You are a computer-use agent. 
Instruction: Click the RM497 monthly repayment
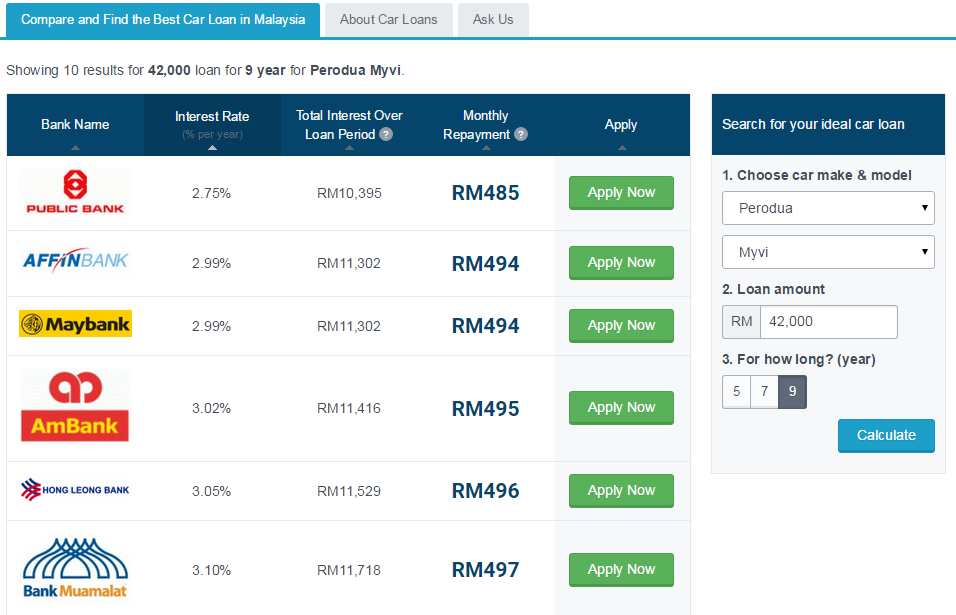(485, 571)
